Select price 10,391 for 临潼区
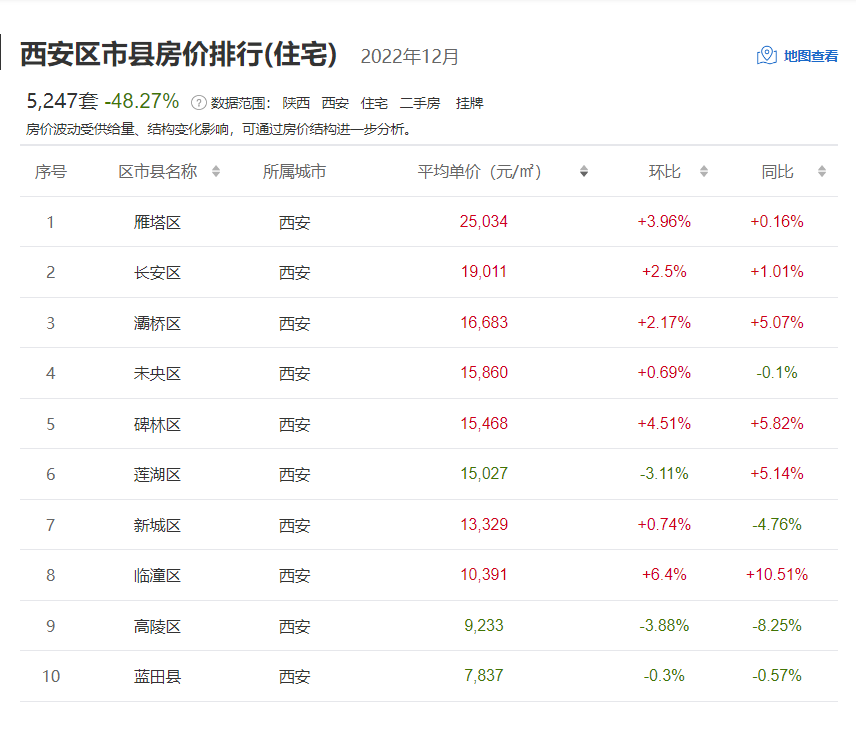 [x=484, y=575]
